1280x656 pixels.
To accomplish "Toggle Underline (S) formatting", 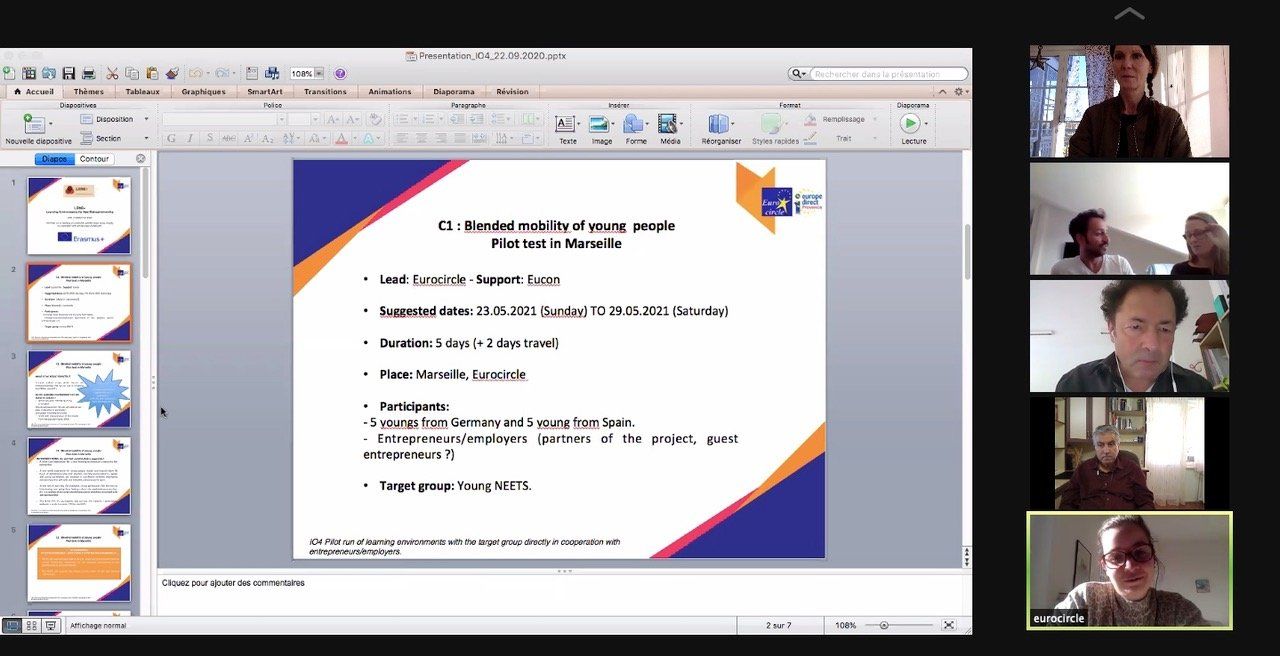I will 209,138.
